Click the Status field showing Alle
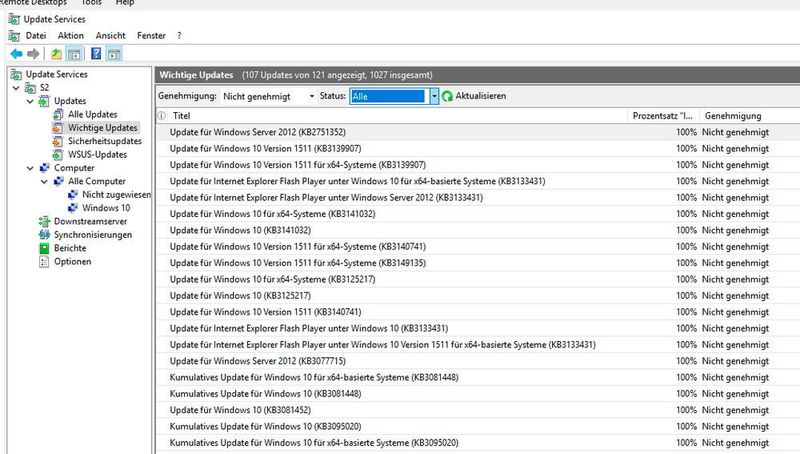Image resolution: width=800 pixels, height=454 pixels. [388, 96]
